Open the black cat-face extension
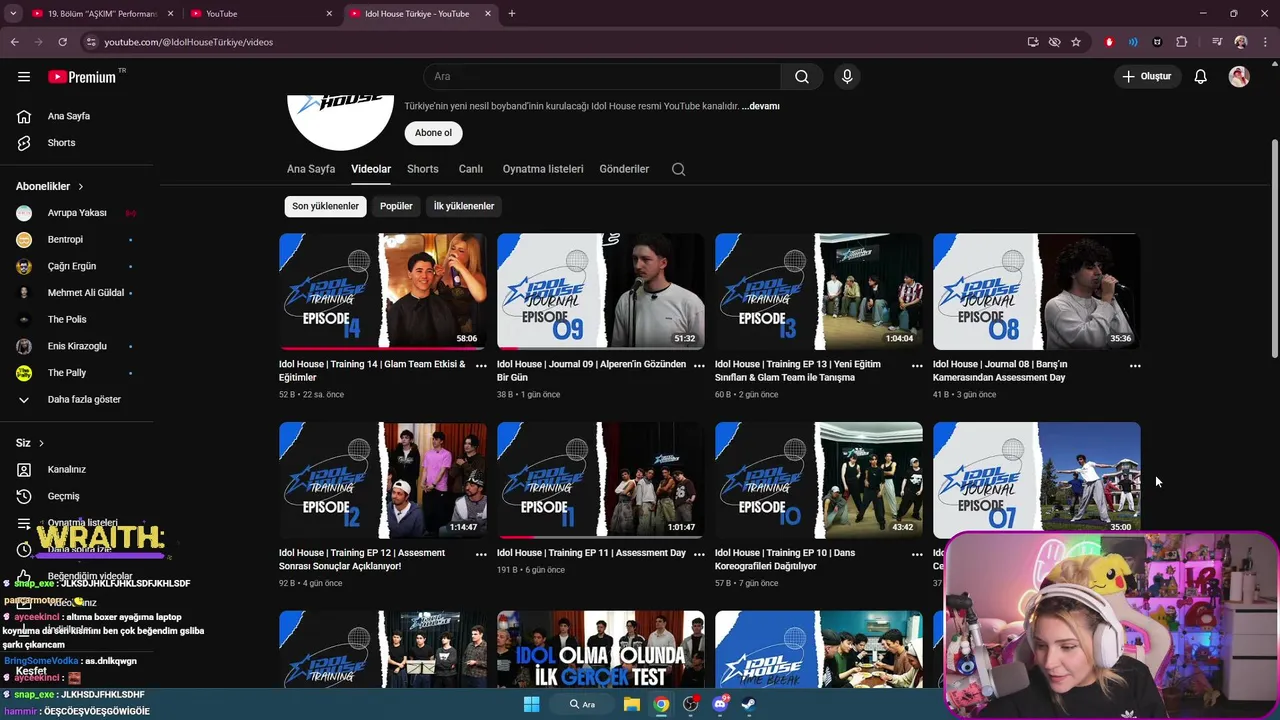This screenshot has width=1280, height=720. pos(1157,42)
